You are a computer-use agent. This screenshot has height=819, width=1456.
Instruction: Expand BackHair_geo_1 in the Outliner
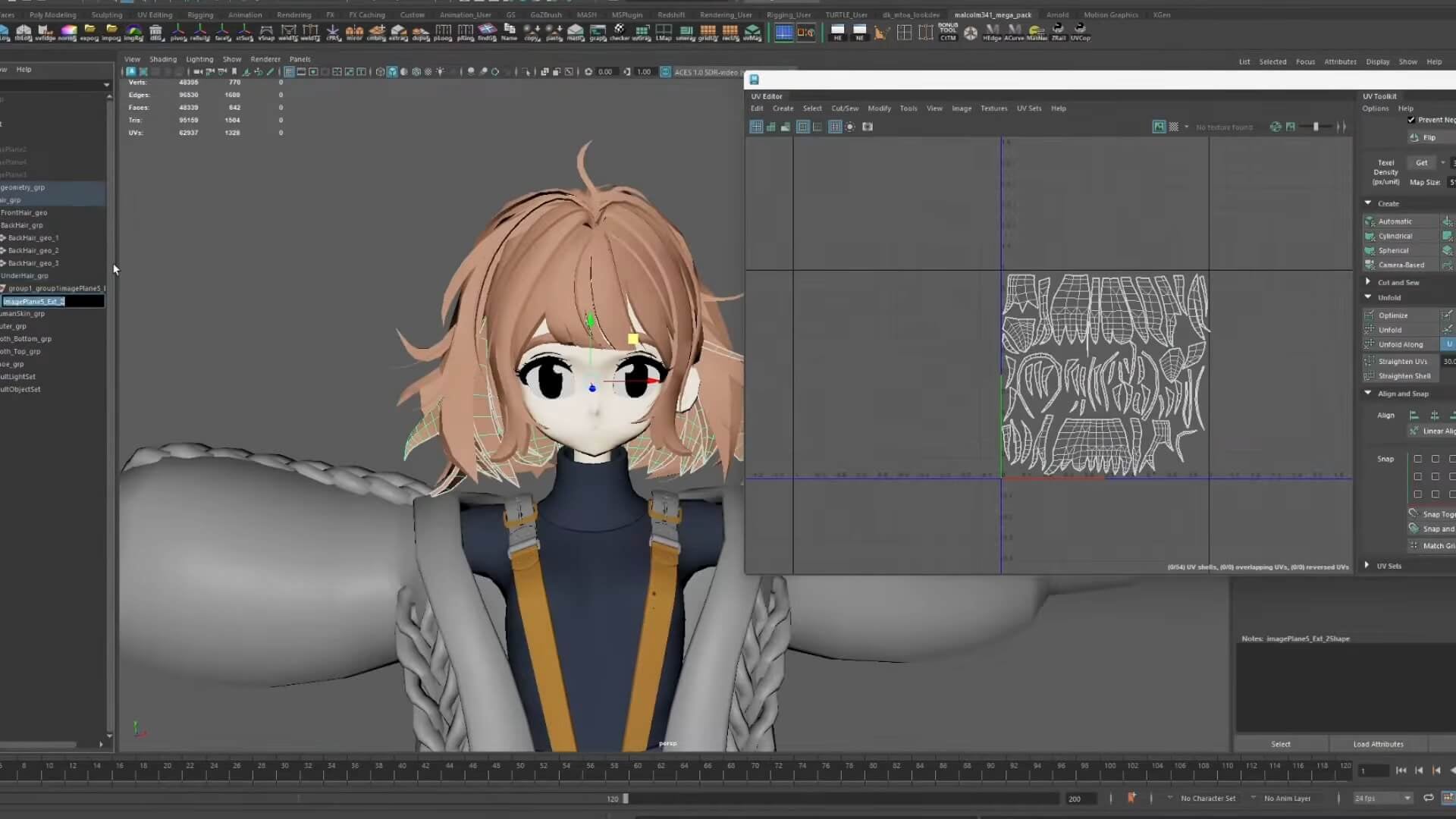click(x=3, y=237)
